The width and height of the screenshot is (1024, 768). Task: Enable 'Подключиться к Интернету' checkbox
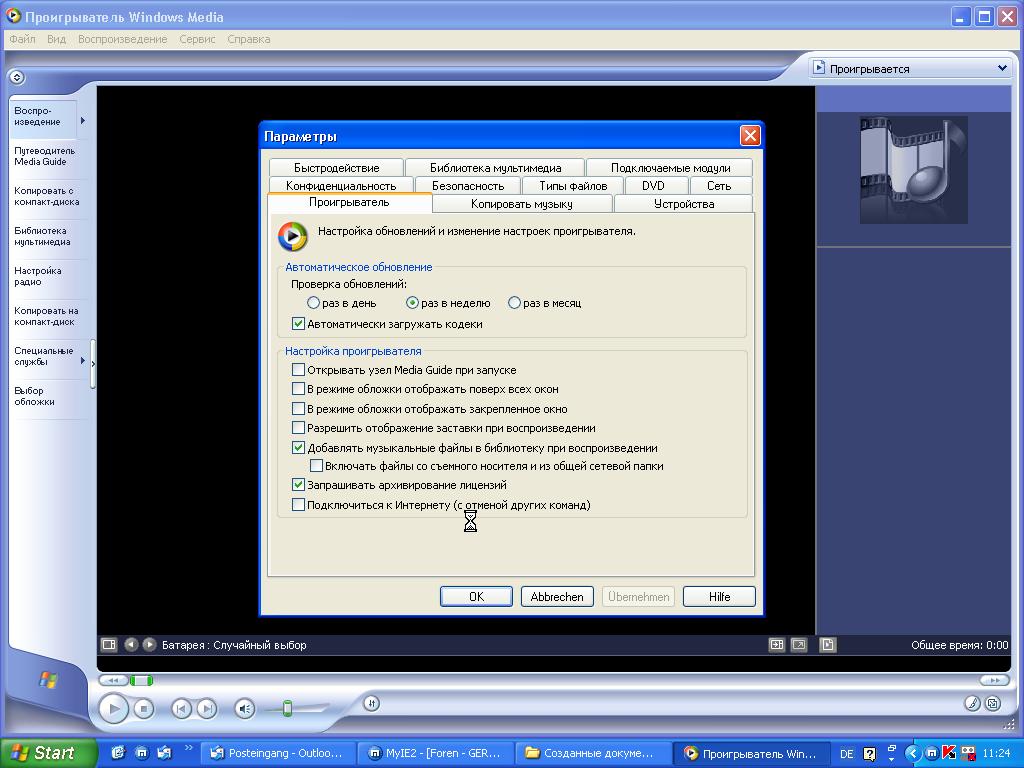pyautogui.click(x=298, y=505)
